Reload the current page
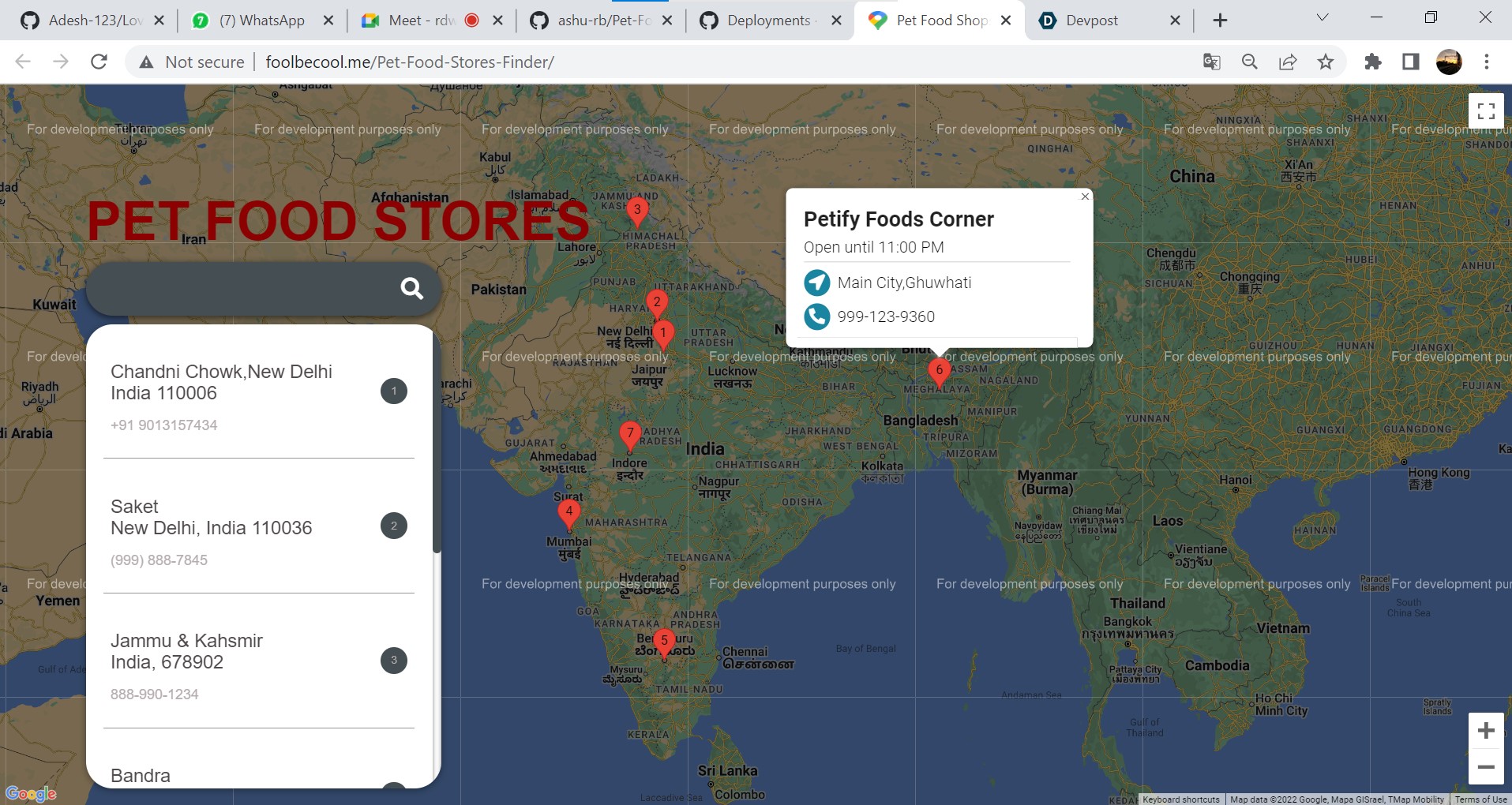 tap(99, 62)
